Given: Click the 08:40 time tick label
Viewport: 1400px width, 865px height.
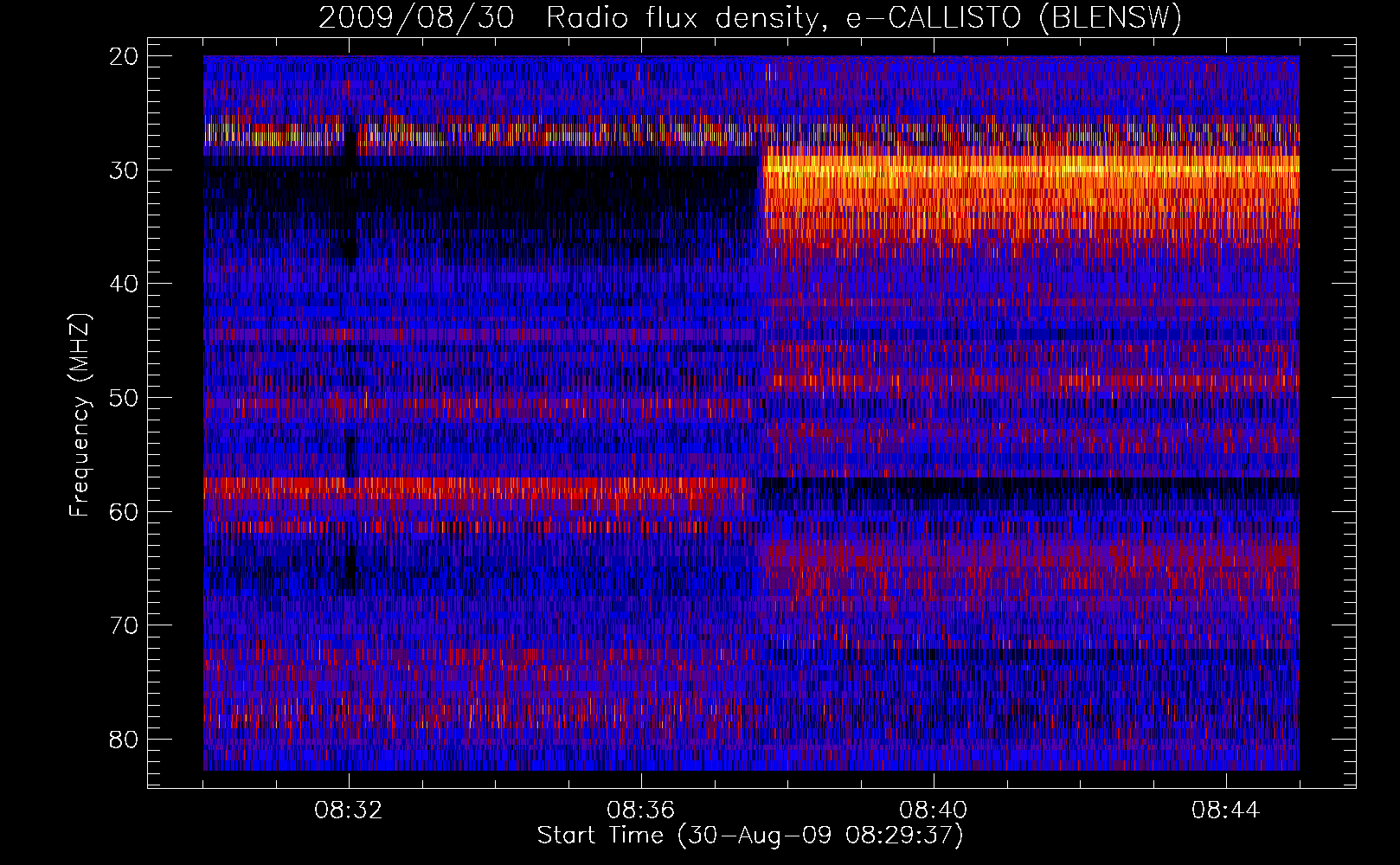Looking at the screenshot, I should point(934,811).
